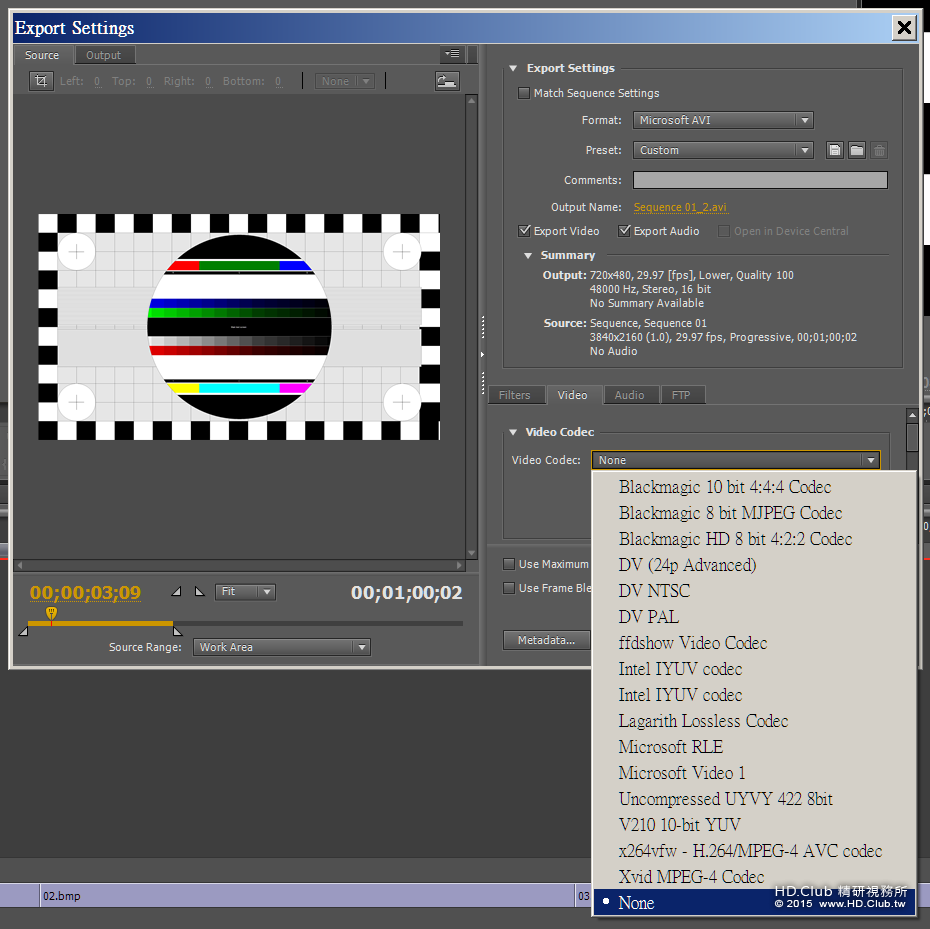
Task: Click the Set In Point triangle
Action: 177,592
